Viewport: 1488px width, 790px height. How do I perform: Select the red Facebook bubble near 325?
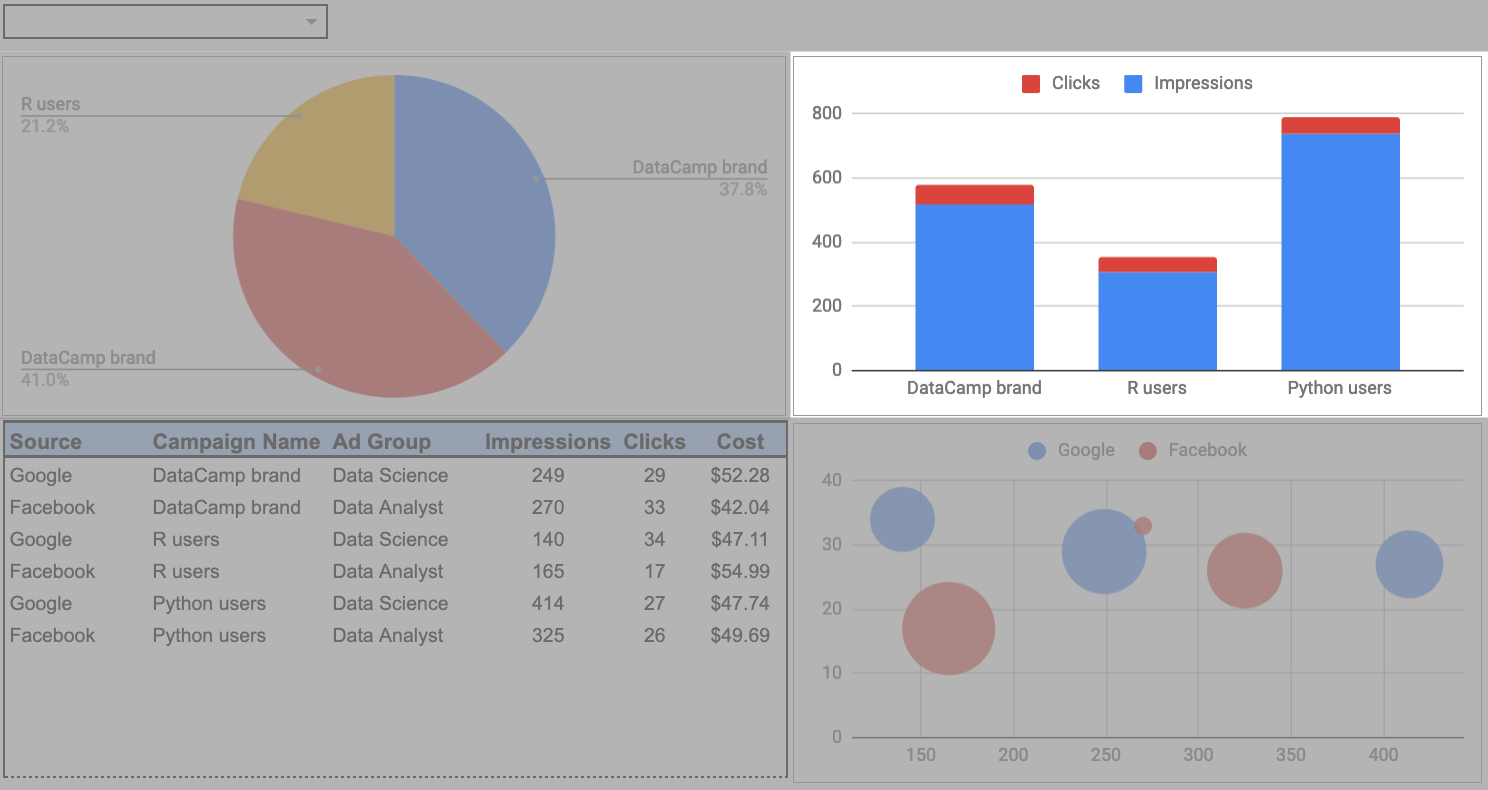click(1245, 570)
